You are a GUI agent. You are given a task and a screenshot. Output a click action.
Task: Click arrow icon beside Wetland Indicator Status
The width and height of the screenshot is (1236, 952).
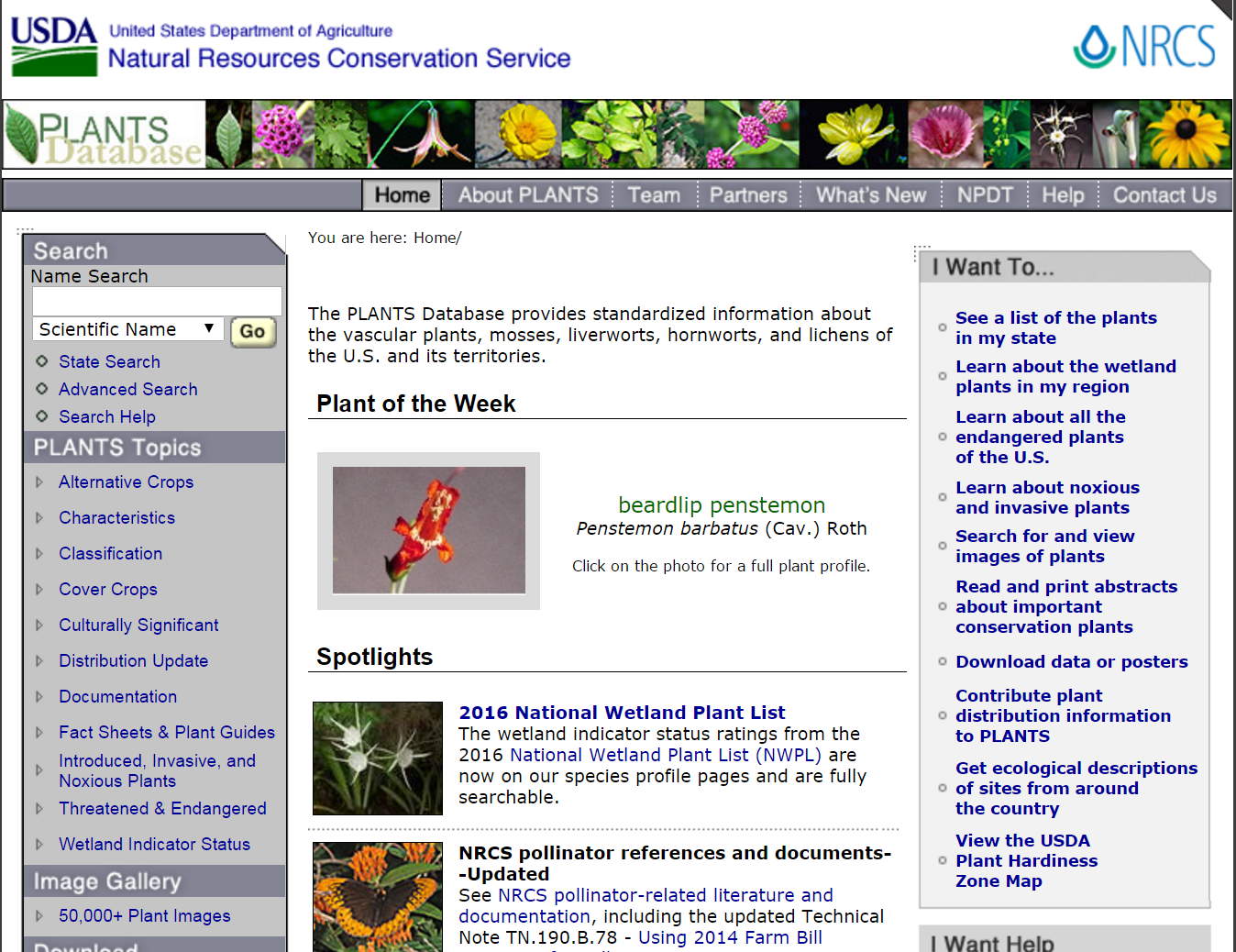point(39,845)
